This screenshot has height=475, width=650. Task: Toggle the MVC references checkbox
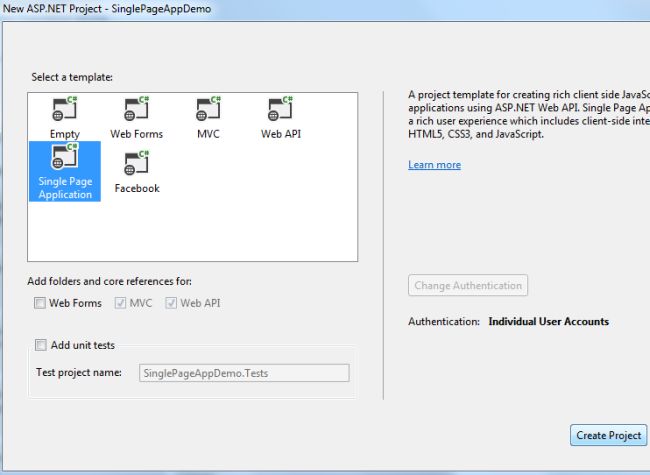120,303
